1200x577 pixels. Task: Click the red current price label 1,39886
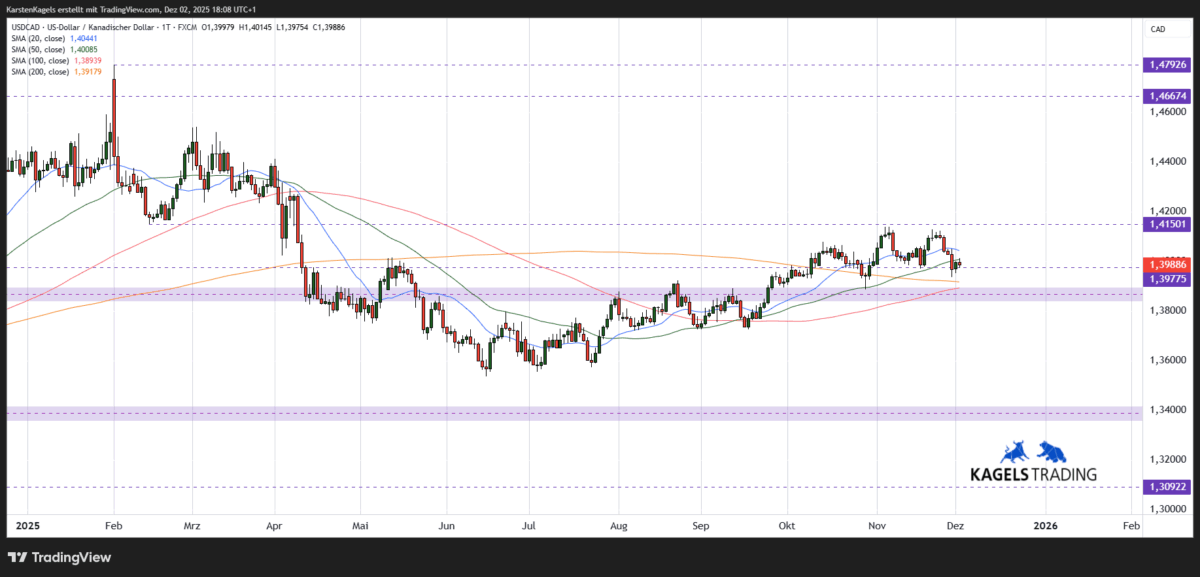pyautogui.click(x=1168, y=265)
